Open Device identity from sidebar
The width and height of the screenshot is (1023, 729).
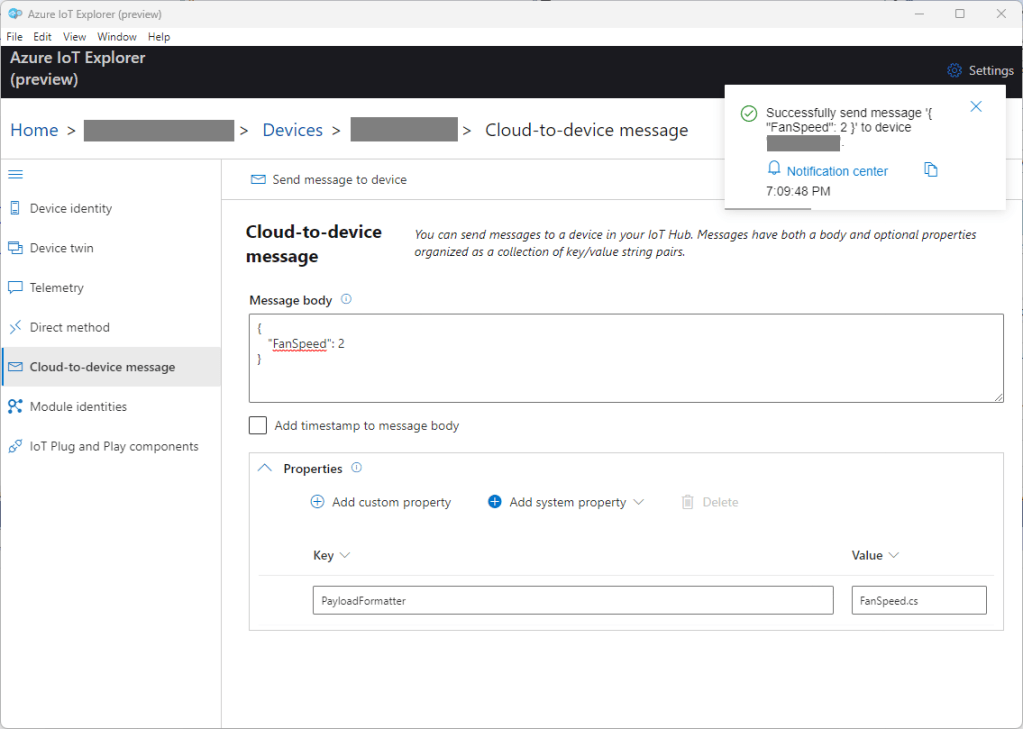tap(70, 208)
